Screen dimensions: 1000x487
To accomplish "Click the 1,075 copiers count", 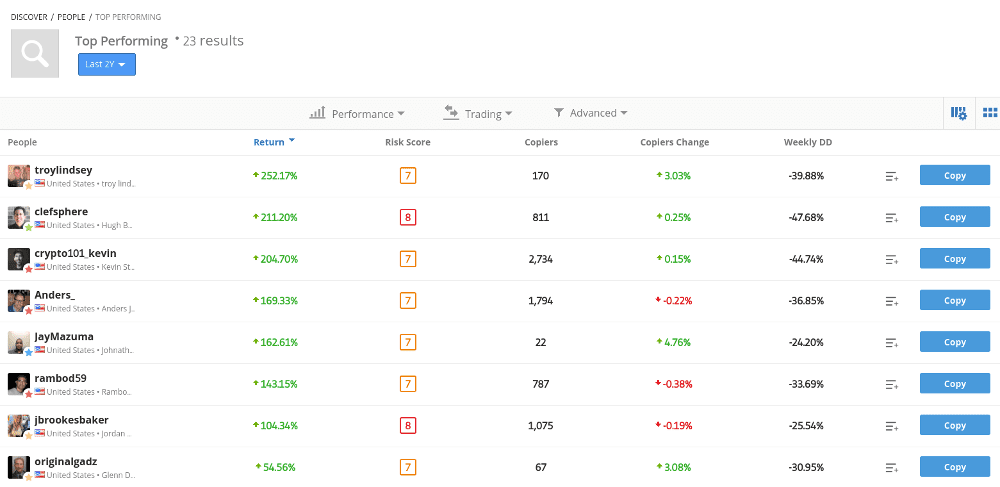I will (541, 425).
